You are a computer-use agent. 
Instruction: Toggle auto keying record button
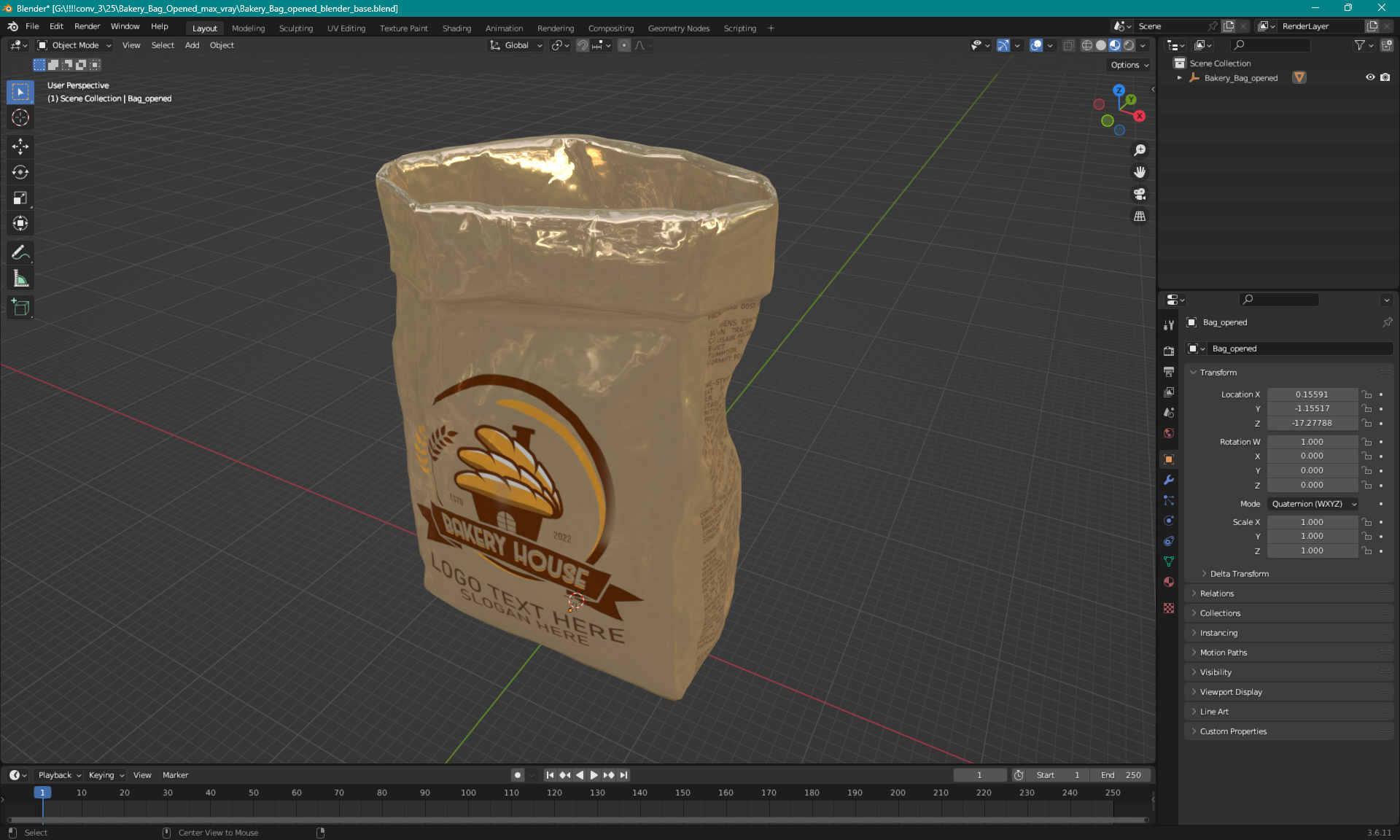tap(517, 775)
